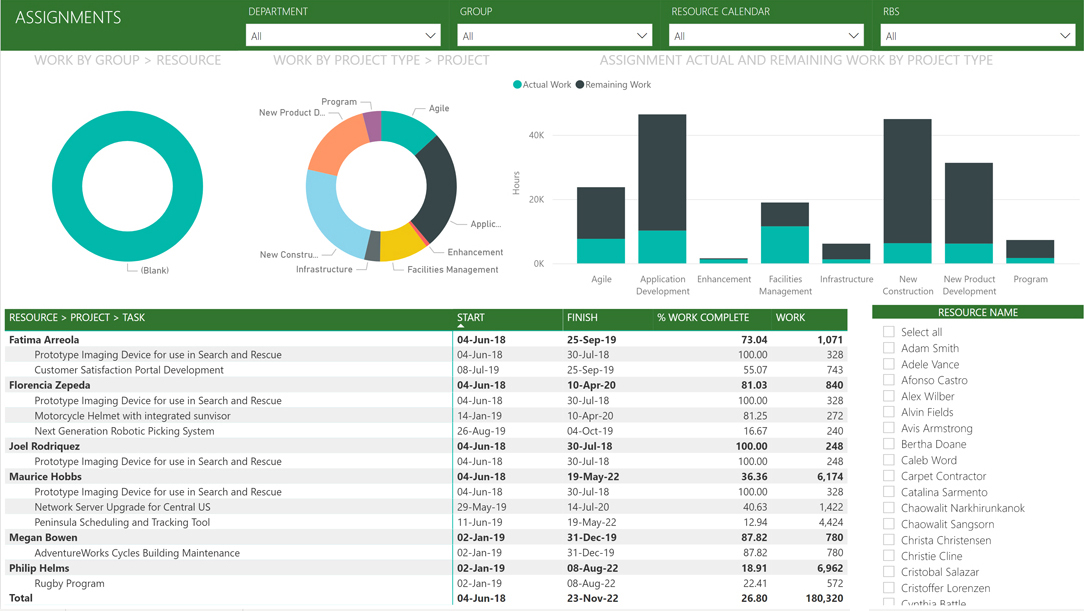Viewport: 1084px width, 611px height.
Task: Open the Department filter dropdown
Action: pos(343,36)
